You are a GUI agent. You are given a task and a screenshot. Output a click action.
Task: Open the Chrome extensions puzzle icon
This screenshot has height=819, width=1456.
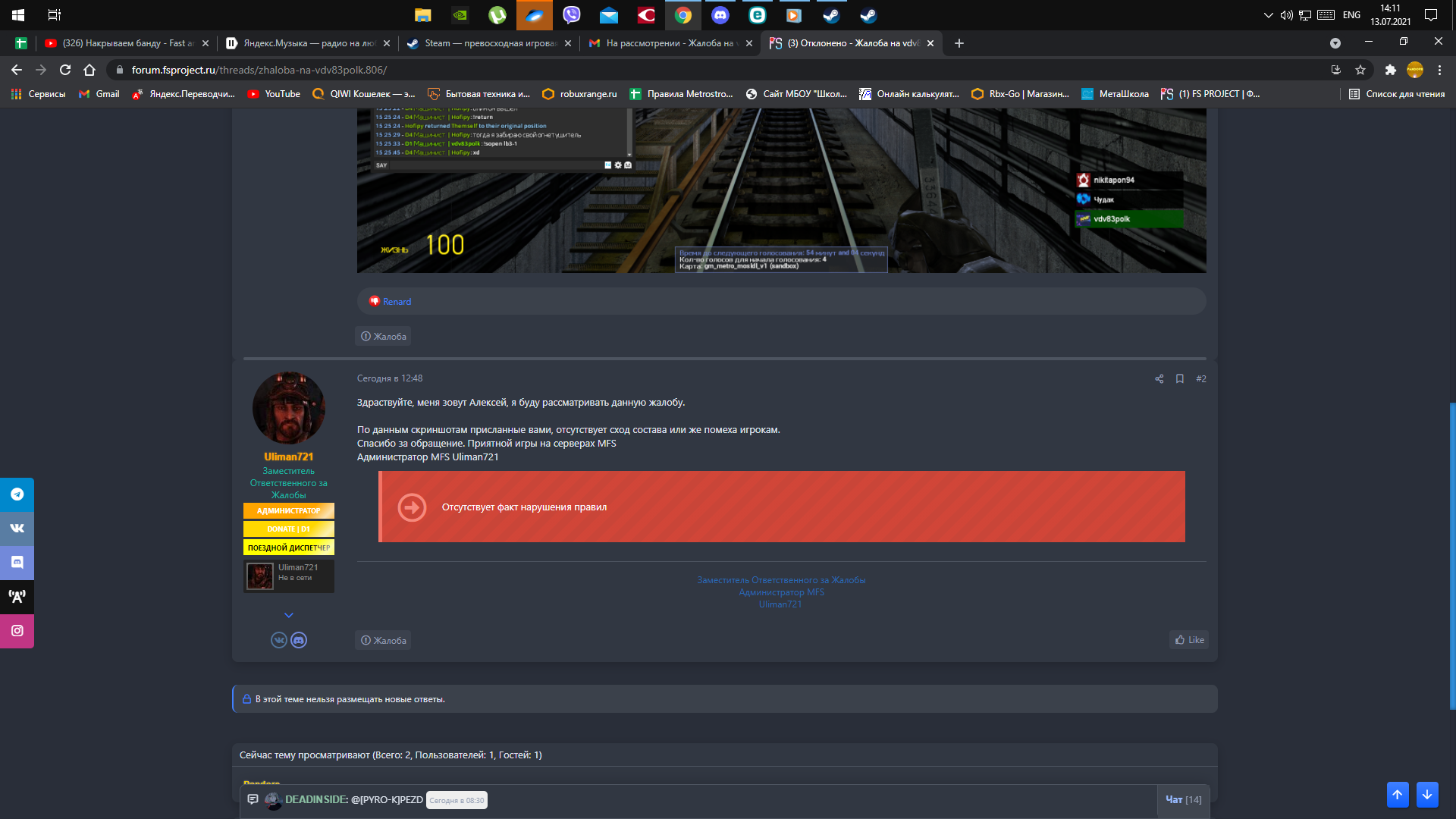[1390, 70]
